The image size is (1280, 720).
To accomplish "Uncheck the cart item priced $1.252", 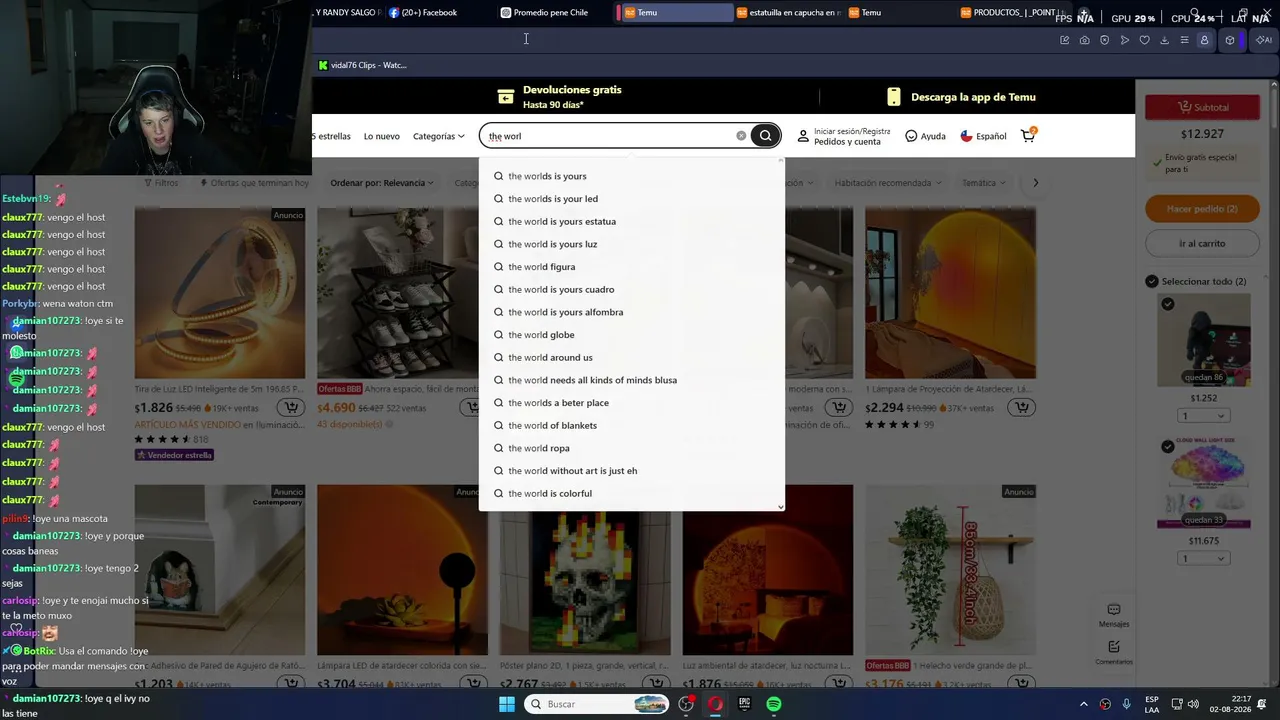I will click(x=1167, y=304).
